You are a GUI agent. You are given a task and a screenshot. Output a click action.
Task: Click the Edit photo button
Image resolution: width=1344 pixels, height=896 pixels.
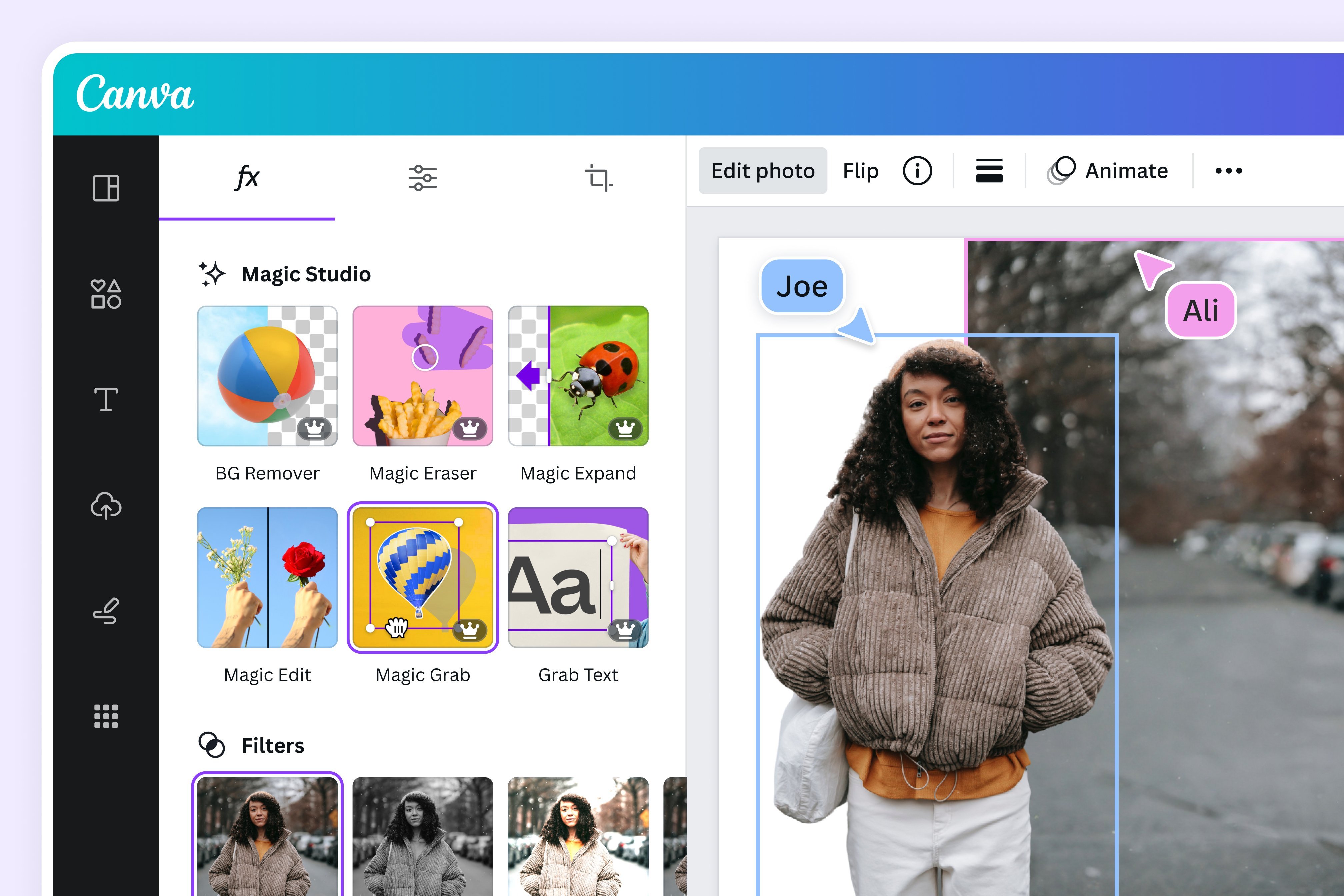[762, 170]
